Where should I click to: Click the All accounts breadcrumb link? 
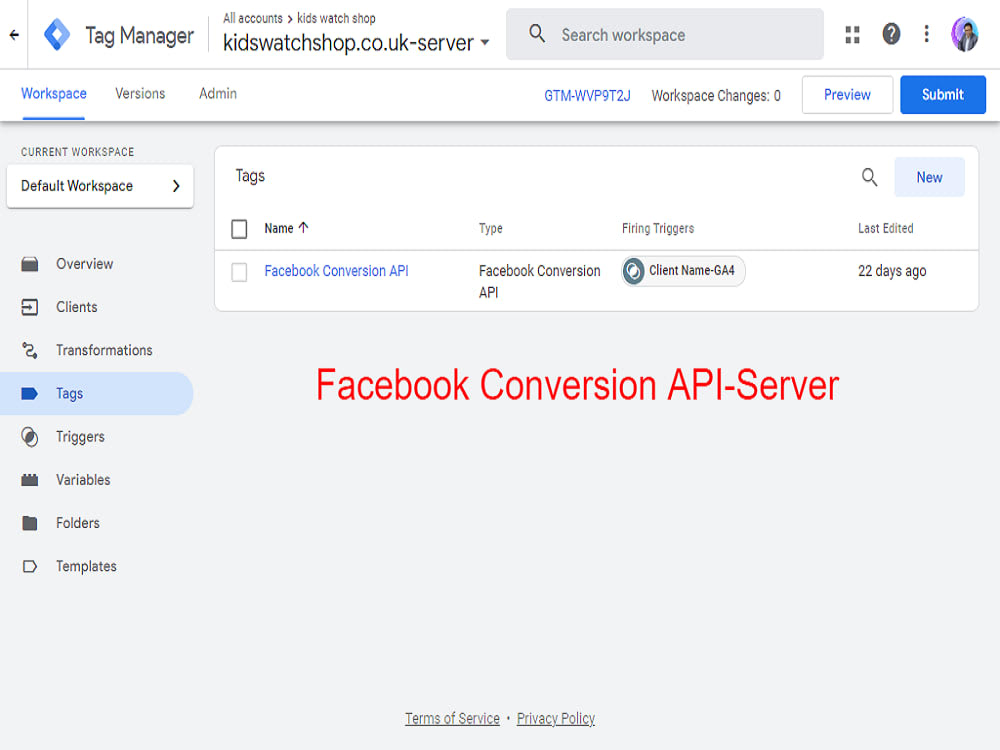[x=253, y=18]
